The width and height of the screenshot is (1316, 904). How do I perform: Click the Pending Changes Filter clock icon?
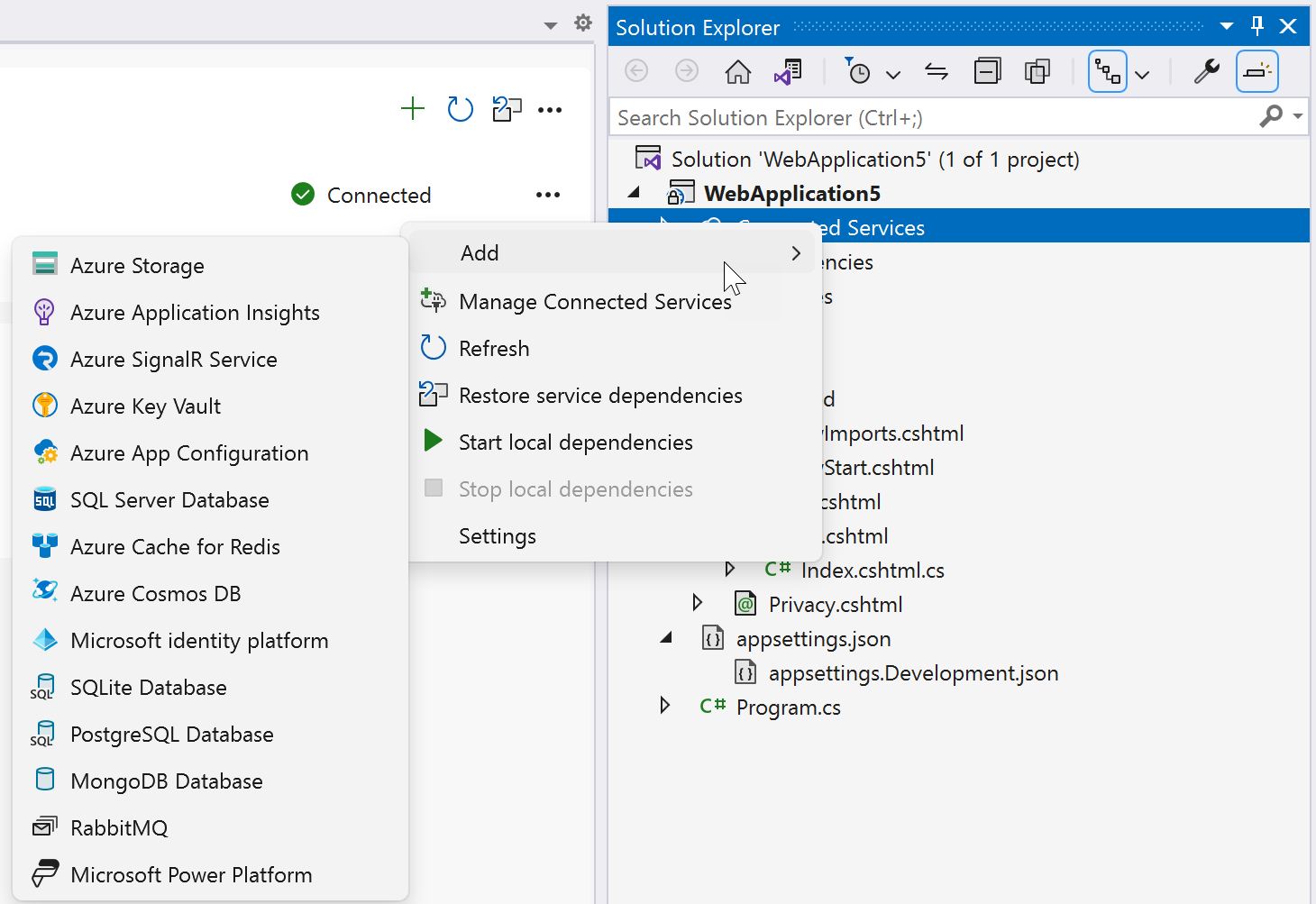tap(859, 71)
